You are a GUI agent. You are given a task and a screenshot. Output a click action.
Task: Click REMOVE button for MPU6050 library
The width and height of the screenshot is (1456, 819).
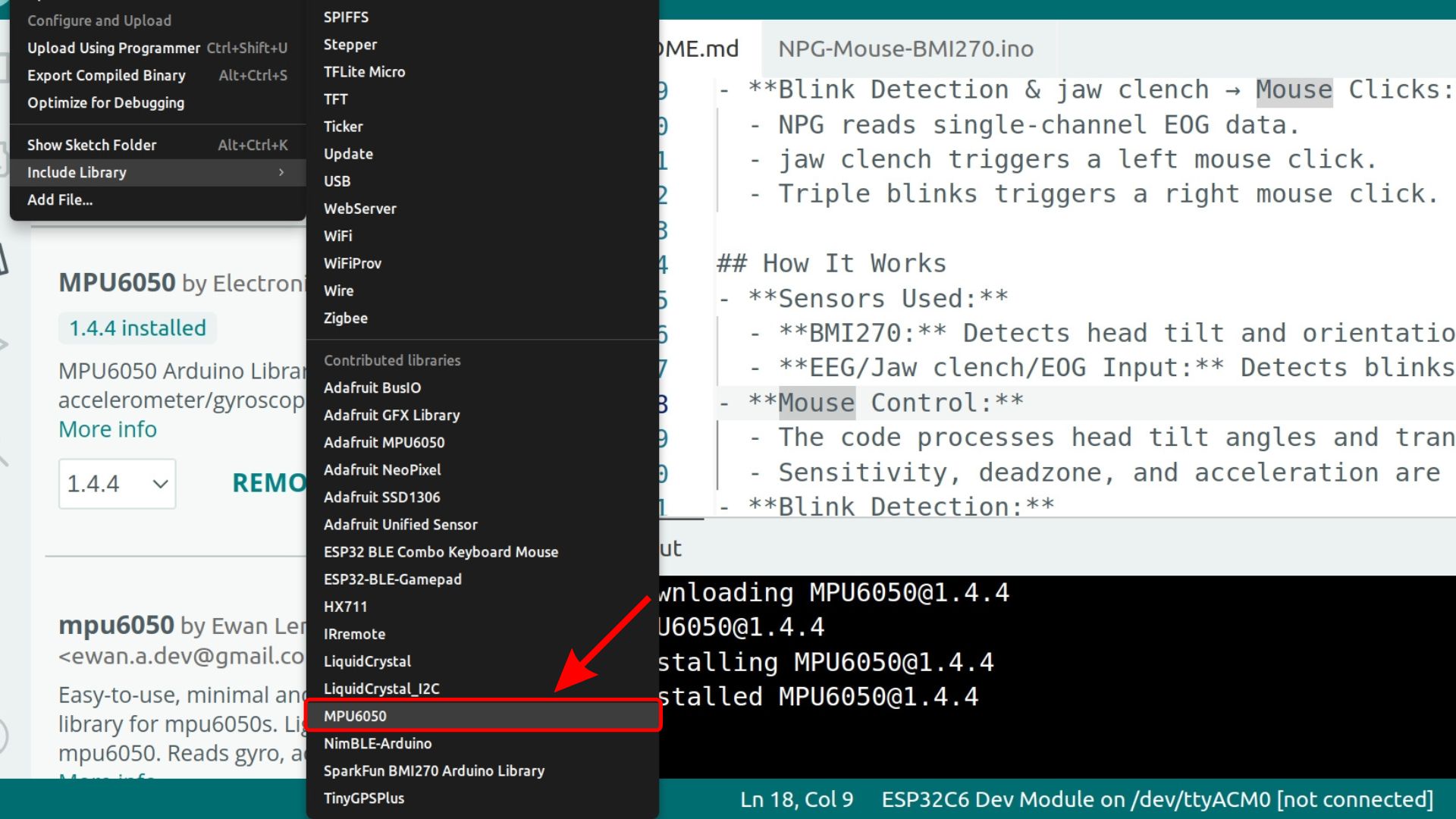coord(268,482)
